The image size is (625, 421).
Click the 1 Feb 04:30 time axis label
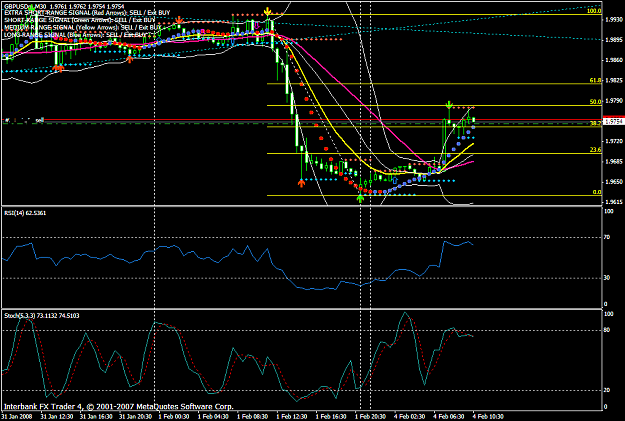tap(213, 417)
